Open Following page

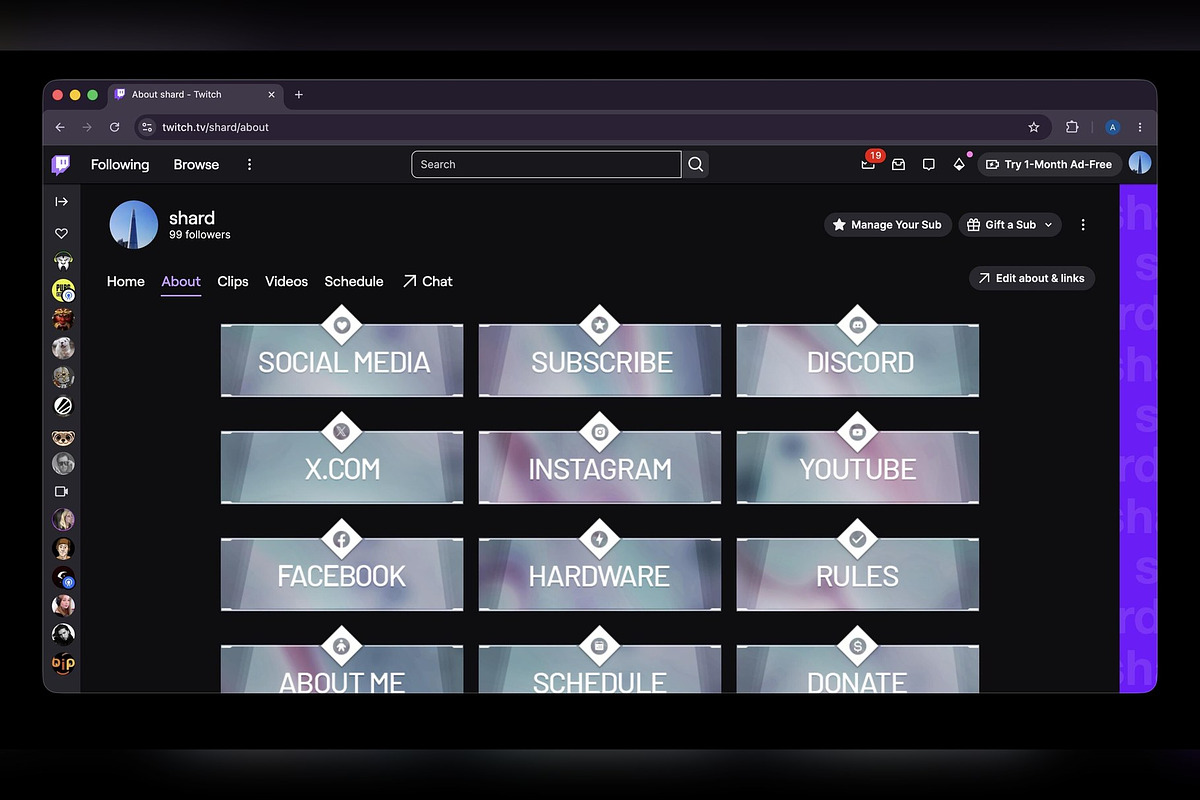point(120,164)
